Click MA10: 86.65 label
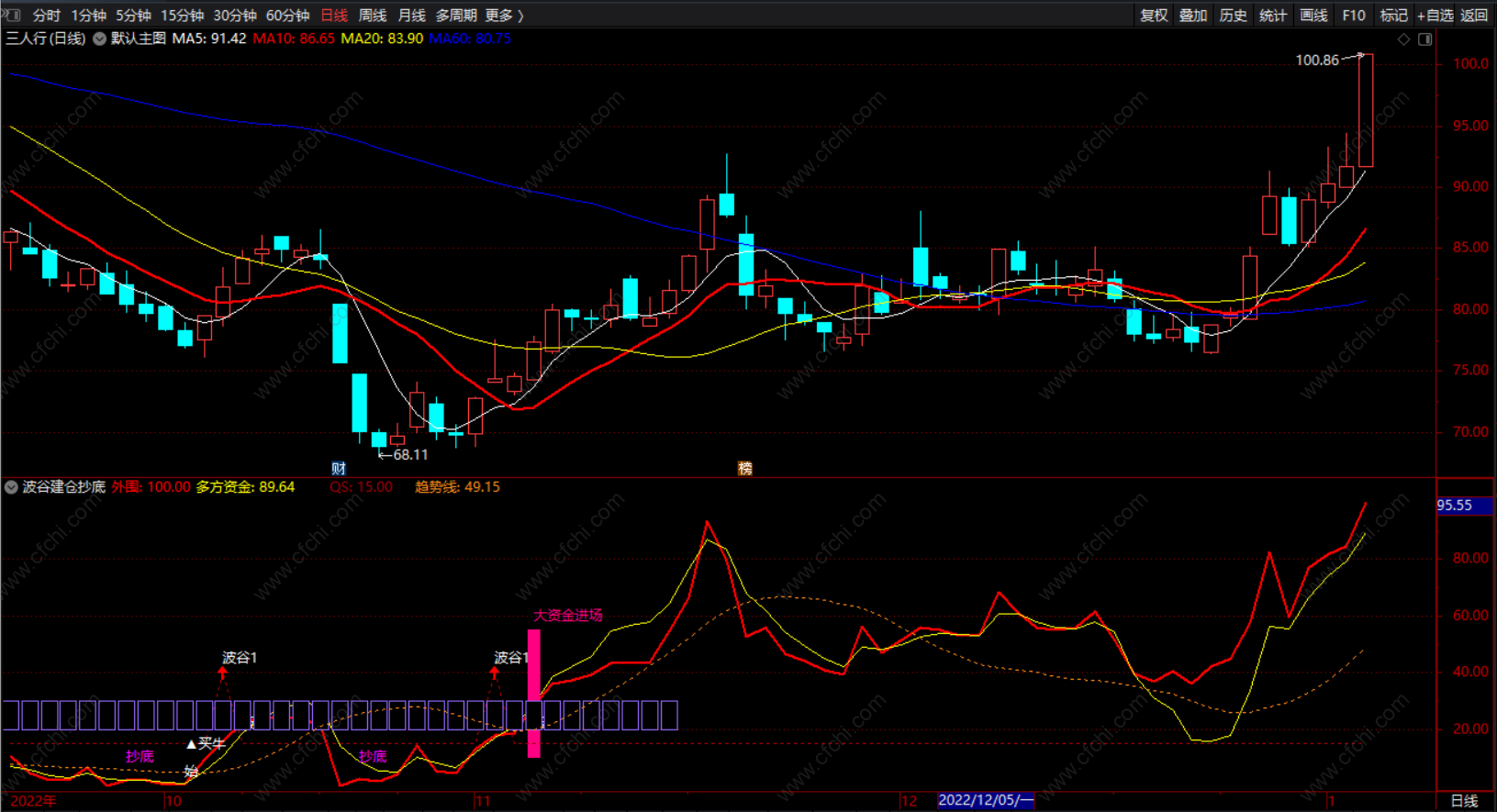1497x812 pixels. coord(294,39)
